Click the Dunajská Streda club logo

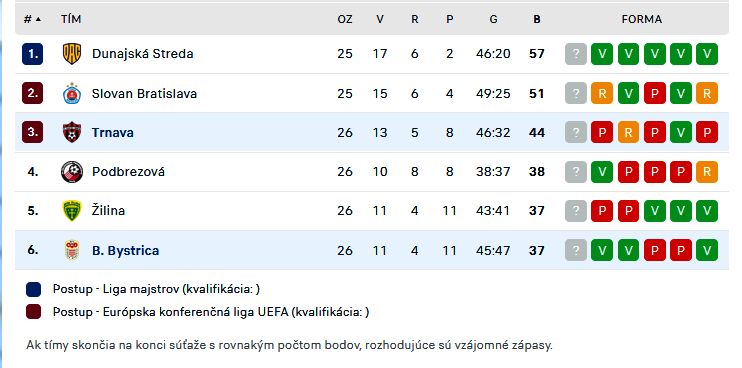(x=72, y=54)
